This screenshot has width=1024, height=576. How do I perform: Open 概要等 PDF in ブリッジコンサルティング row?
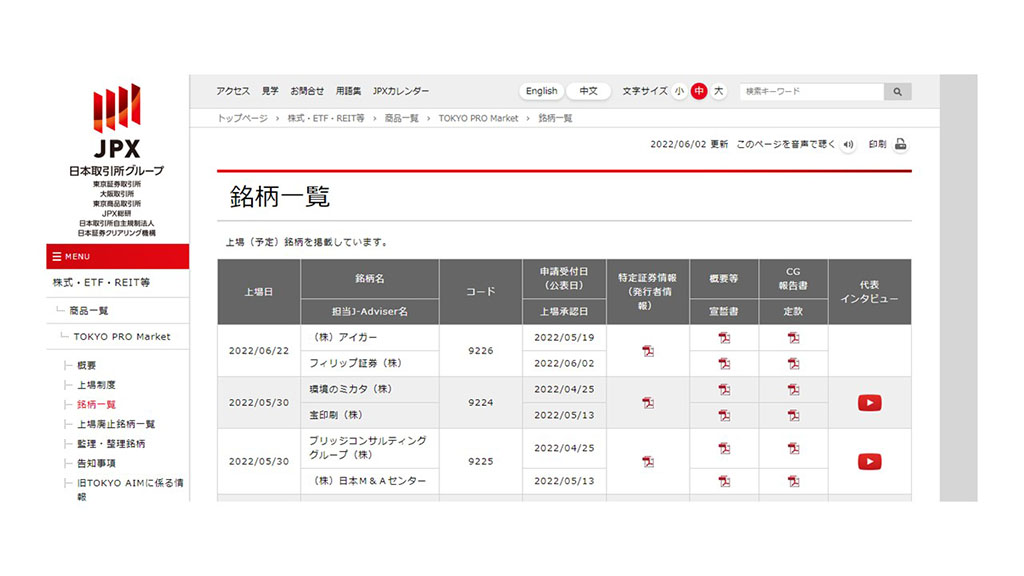pyautogui.click(x=724, y=448)
